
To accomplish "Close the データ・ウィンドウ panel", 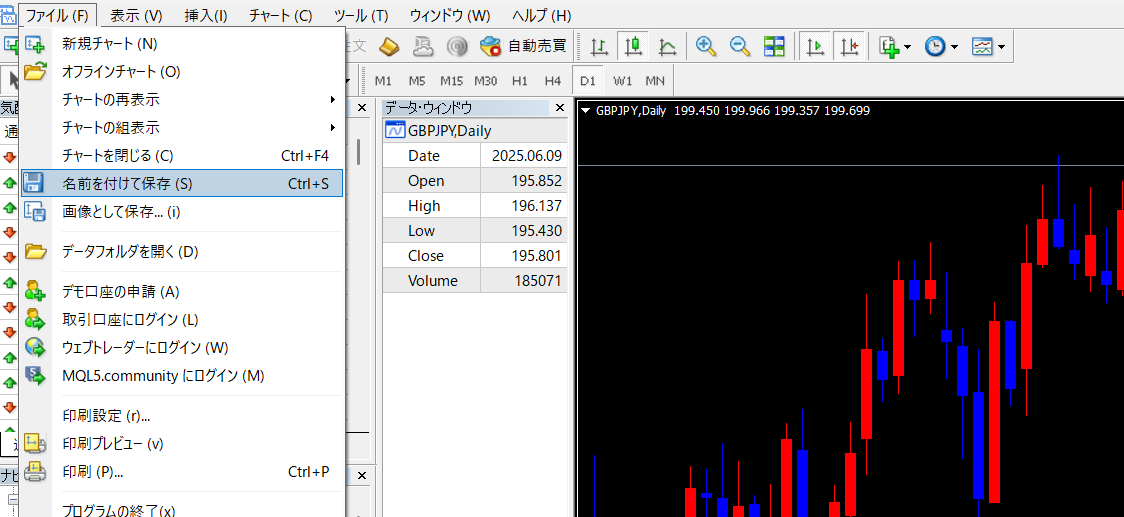I will (559, 108).
